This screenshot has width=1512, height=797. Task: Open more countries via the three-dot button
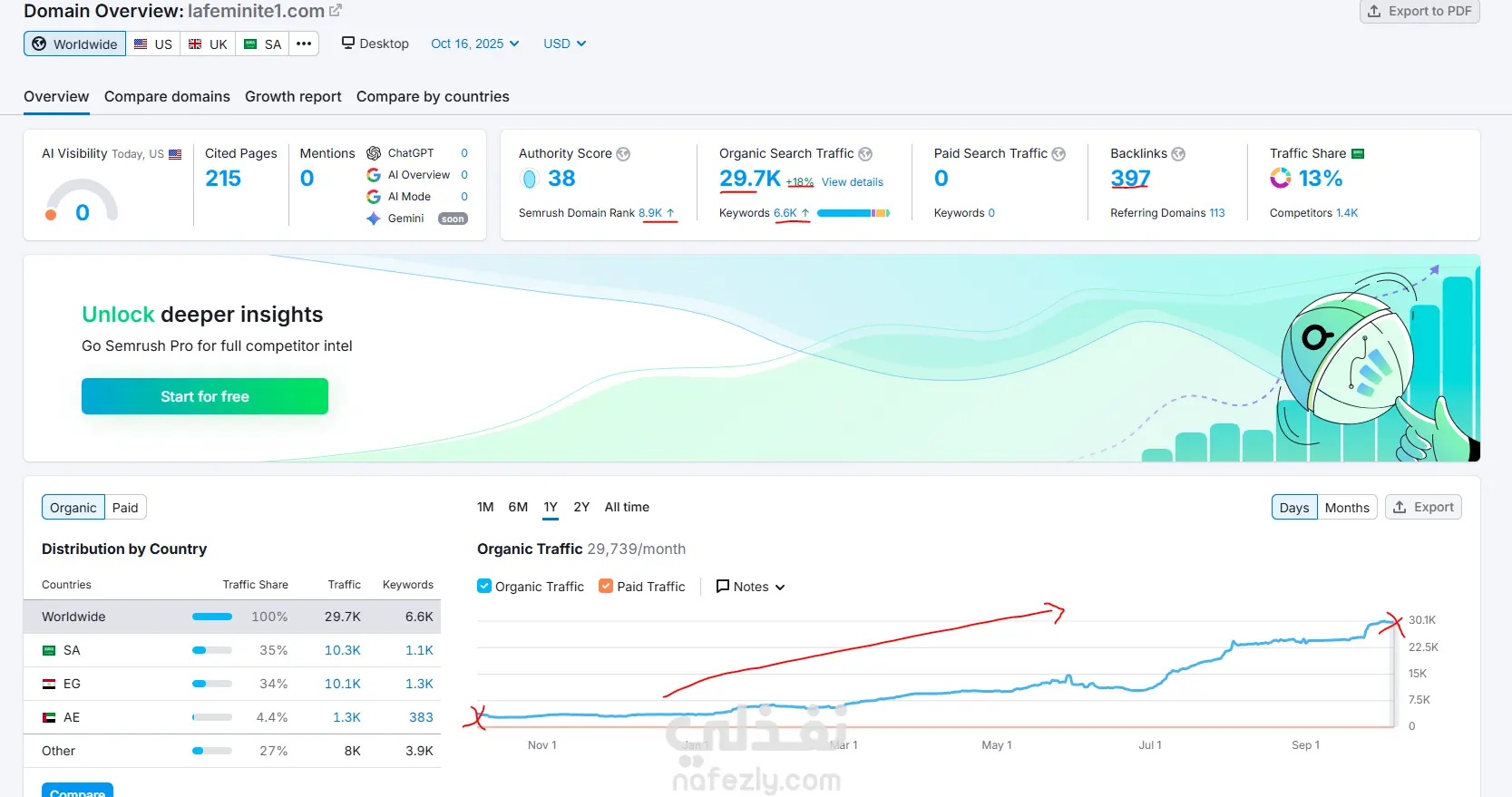point(304,44)
